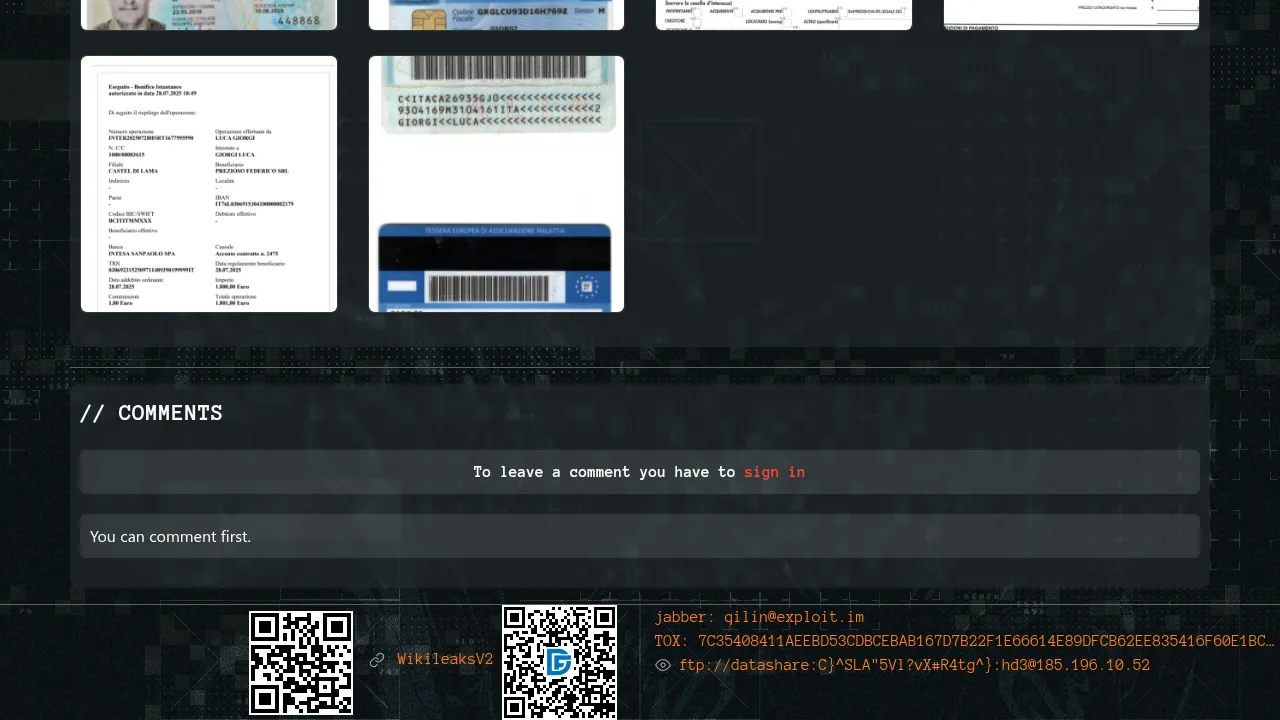Viewport: 1280px width, 720px height.
Task: Open the card back with barcodes thumbnail
Action: pyautogui.click(x=496, y=184)
